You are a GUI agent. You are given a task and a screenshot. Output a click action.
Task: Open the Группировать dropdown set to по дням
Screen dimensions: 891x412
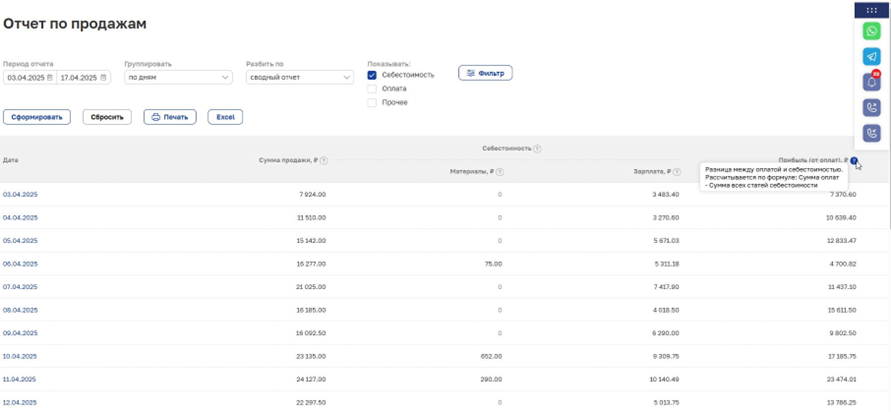point(178,78)
